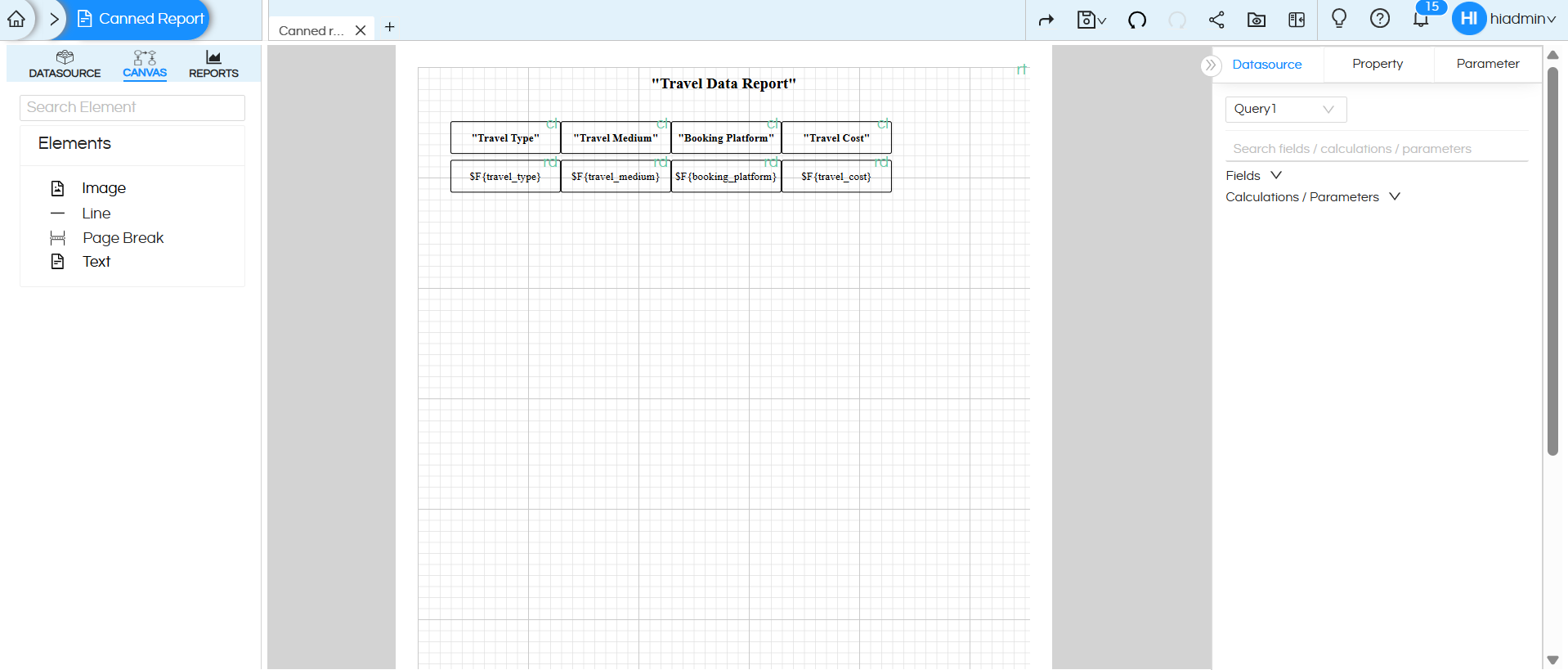Open help via question mark icon

pos(1379,18)
